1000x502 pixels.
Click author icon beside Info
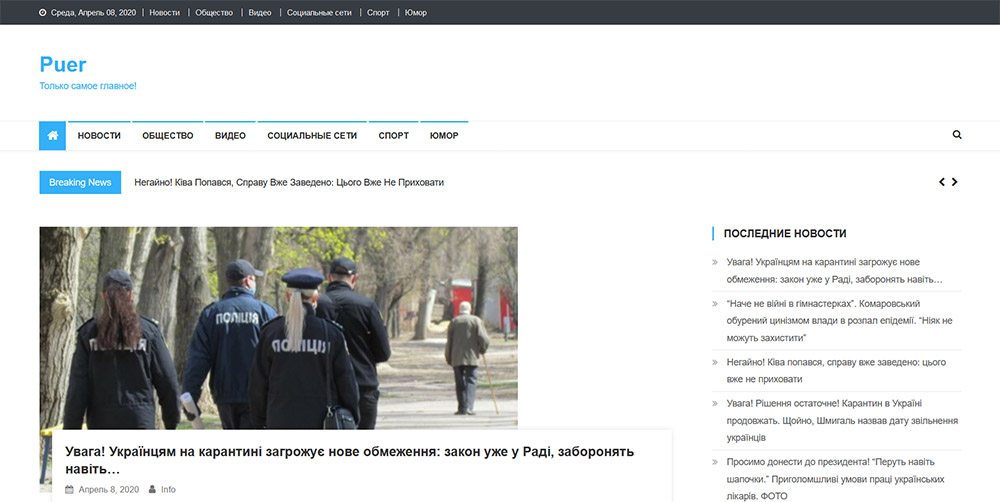point(152,489)
